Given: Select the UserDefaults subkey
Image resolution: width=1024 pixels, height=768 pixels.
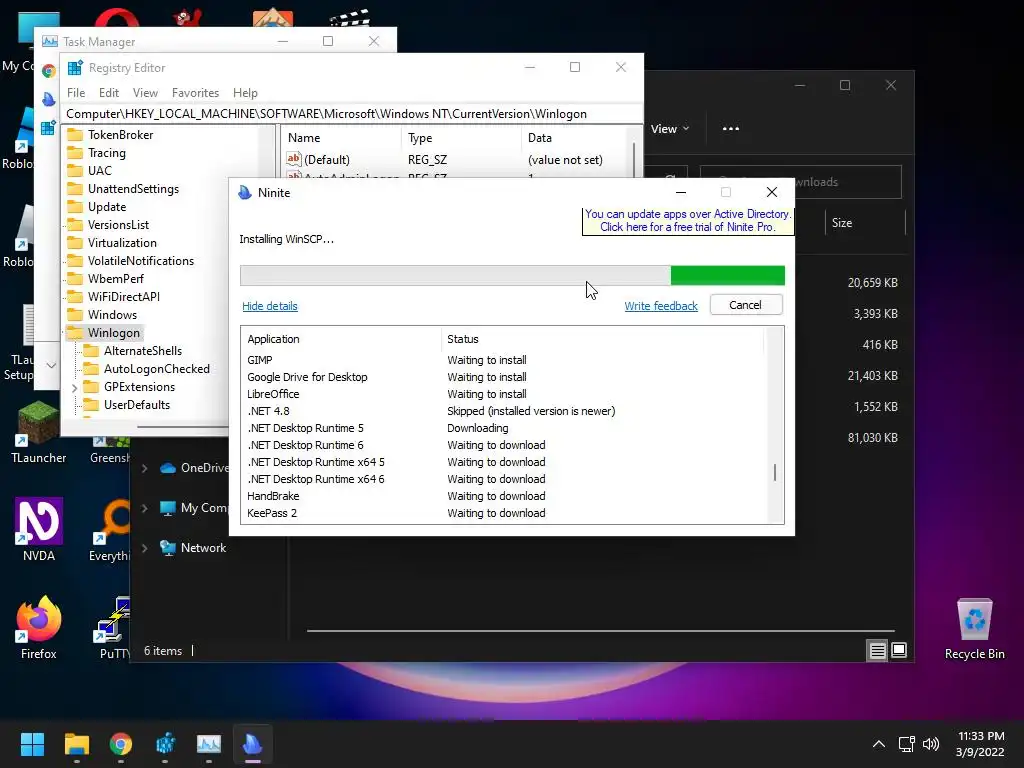Looking at the screenshot, I should [136, 405].
